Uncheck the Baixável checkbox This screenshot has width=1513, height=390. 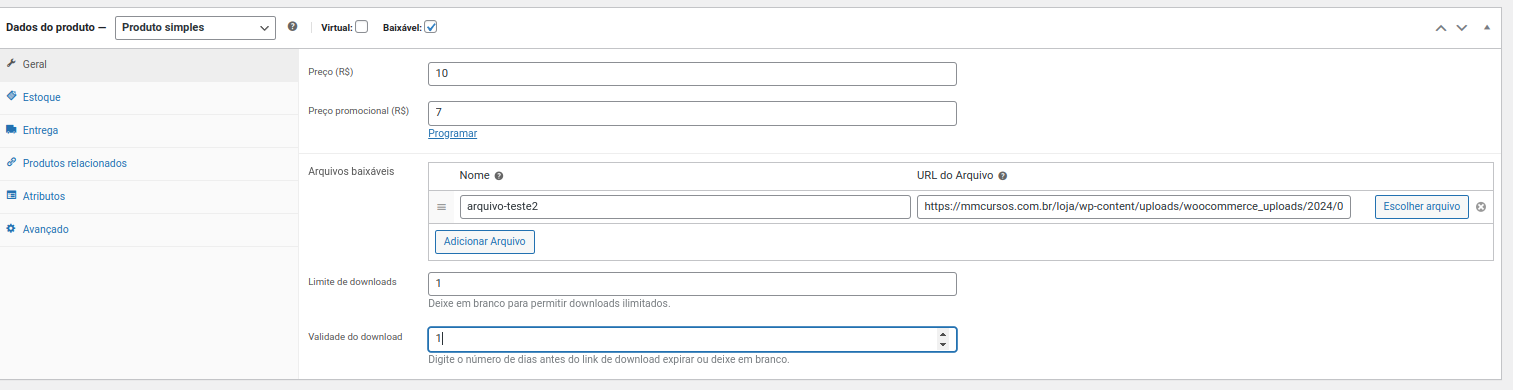(x=431, y=27)
